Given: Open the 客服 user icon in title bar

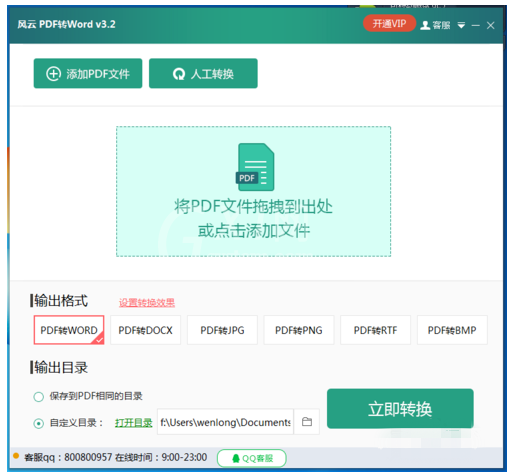Looking at the screenshot, I should (x=435, y=25).
